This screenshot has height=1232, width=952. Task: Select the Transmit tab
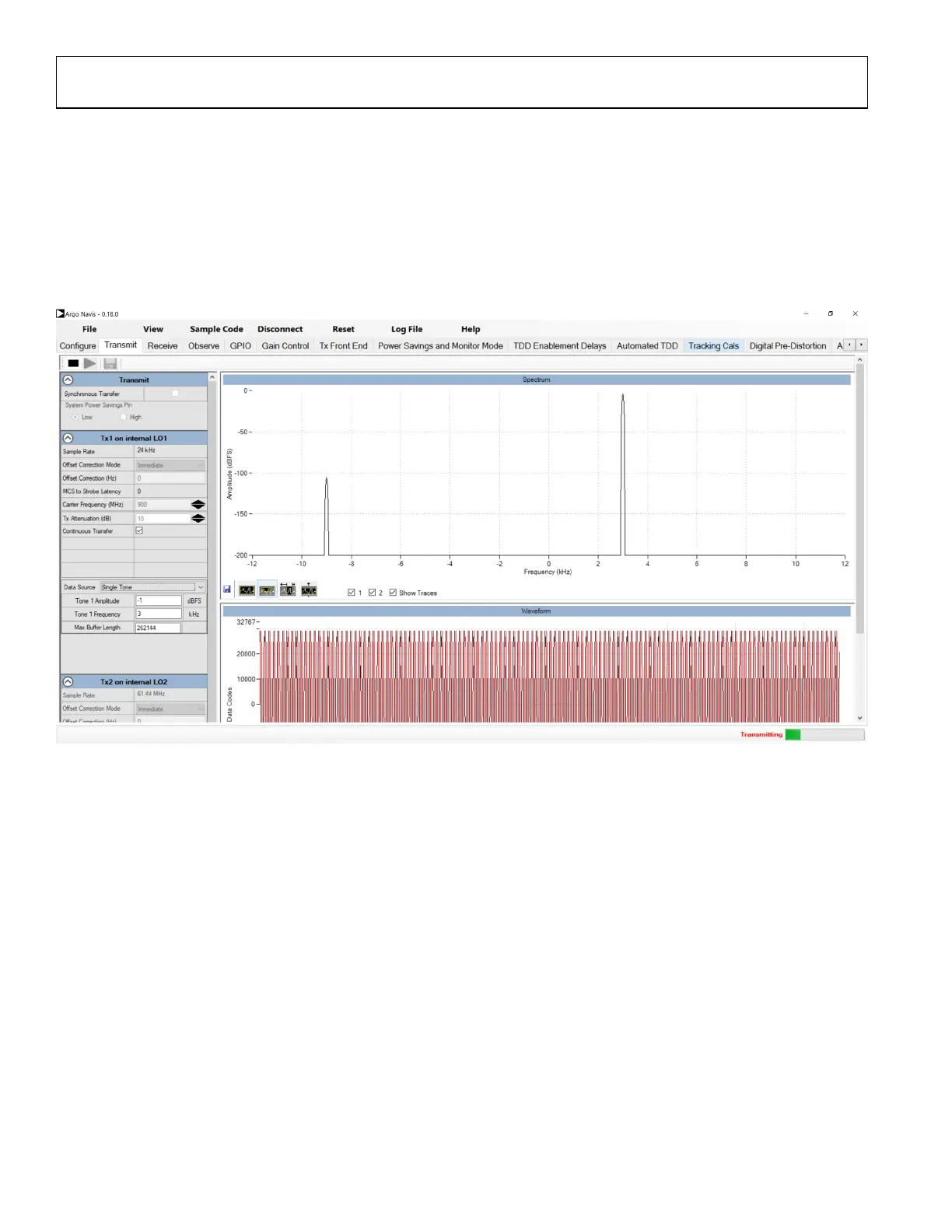(x=121, y=345)
